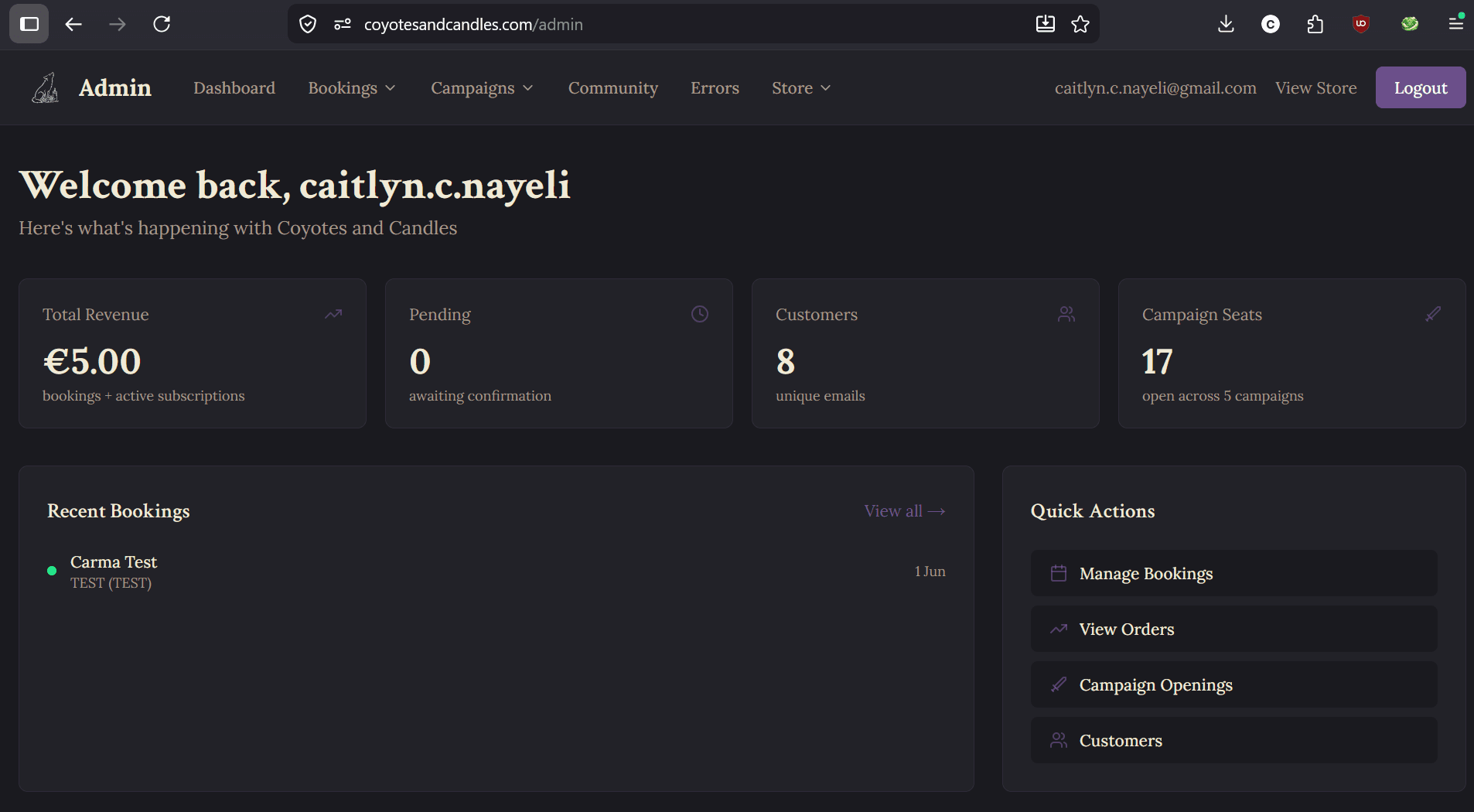Click the Pending stat card
1474x812 pixels.
559,353
